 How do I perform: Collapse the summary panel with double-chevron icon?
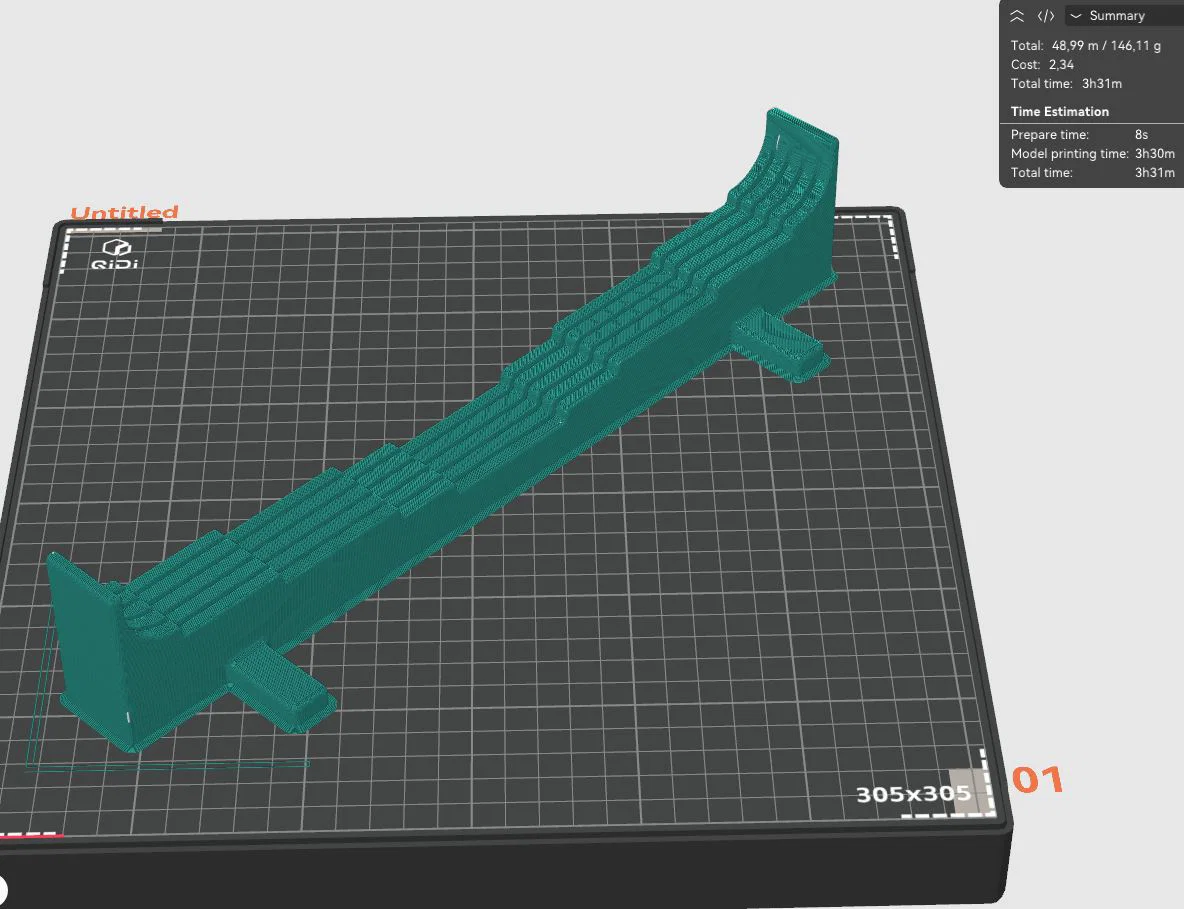1017,16
